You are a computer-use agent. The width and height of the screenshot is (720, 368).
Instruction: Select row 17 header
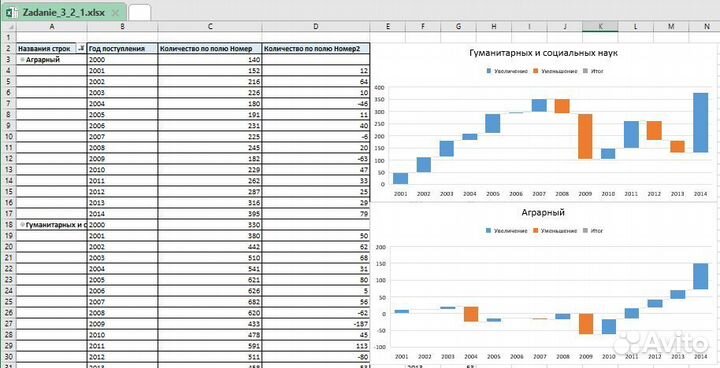[8, 214]
